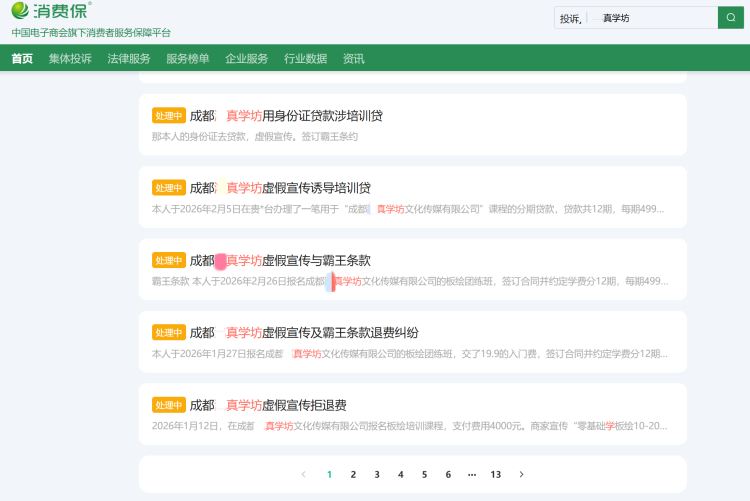Open the 企业服务 menu item
The height and width of the screenshot is (501, 750).
pos(247,58)
